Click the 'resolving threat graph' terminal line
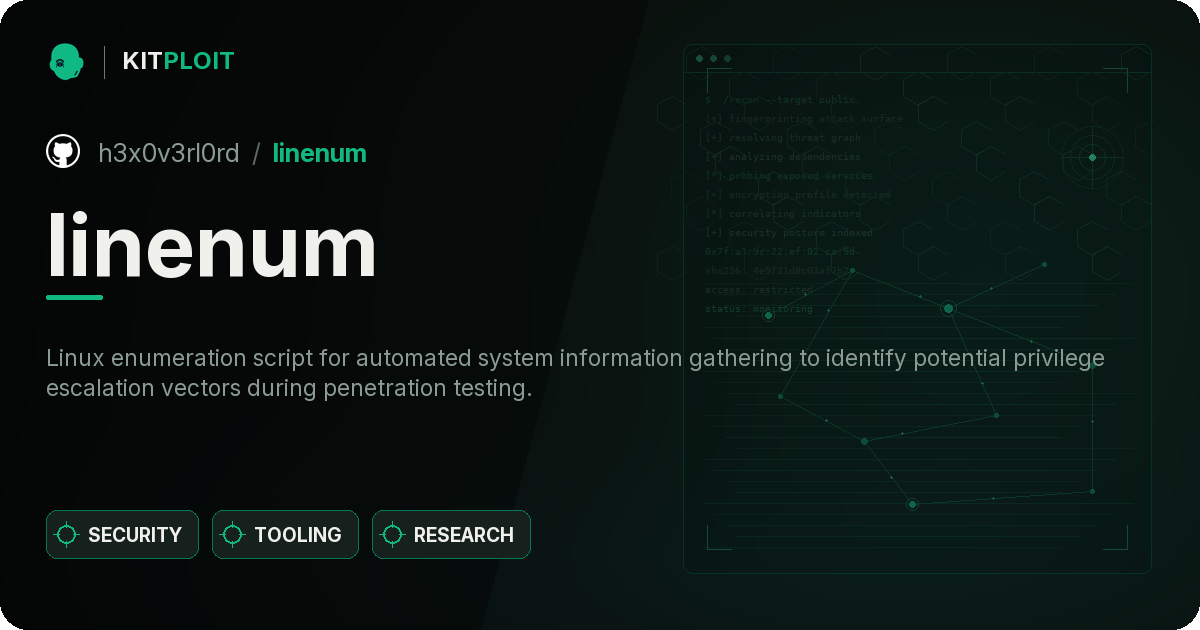This screenshot has height=630, width=1200. 782,138
